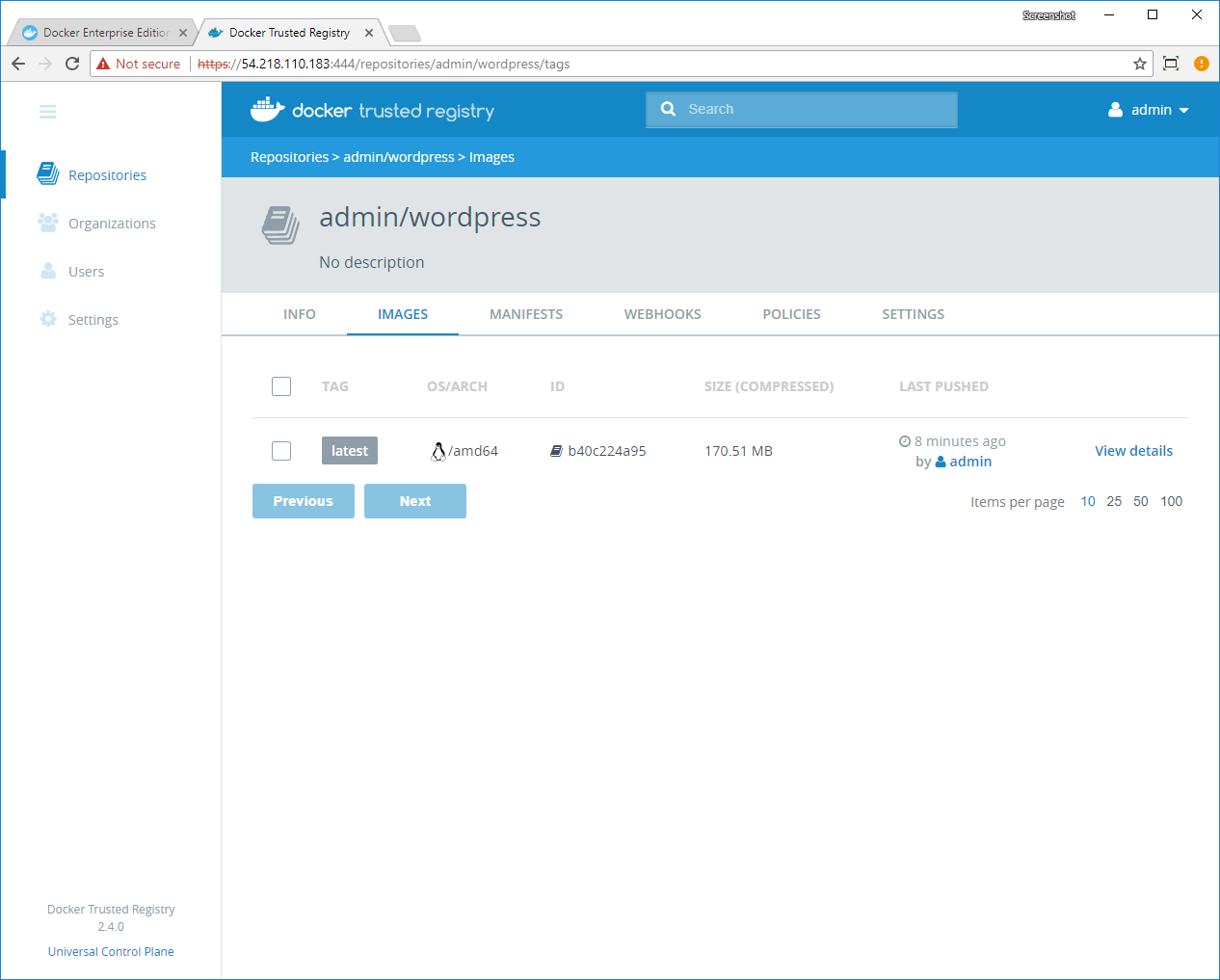Screen dimensions: 1220x980
Task: Open the admin user dropdown menu
Action: (1149, 110)
